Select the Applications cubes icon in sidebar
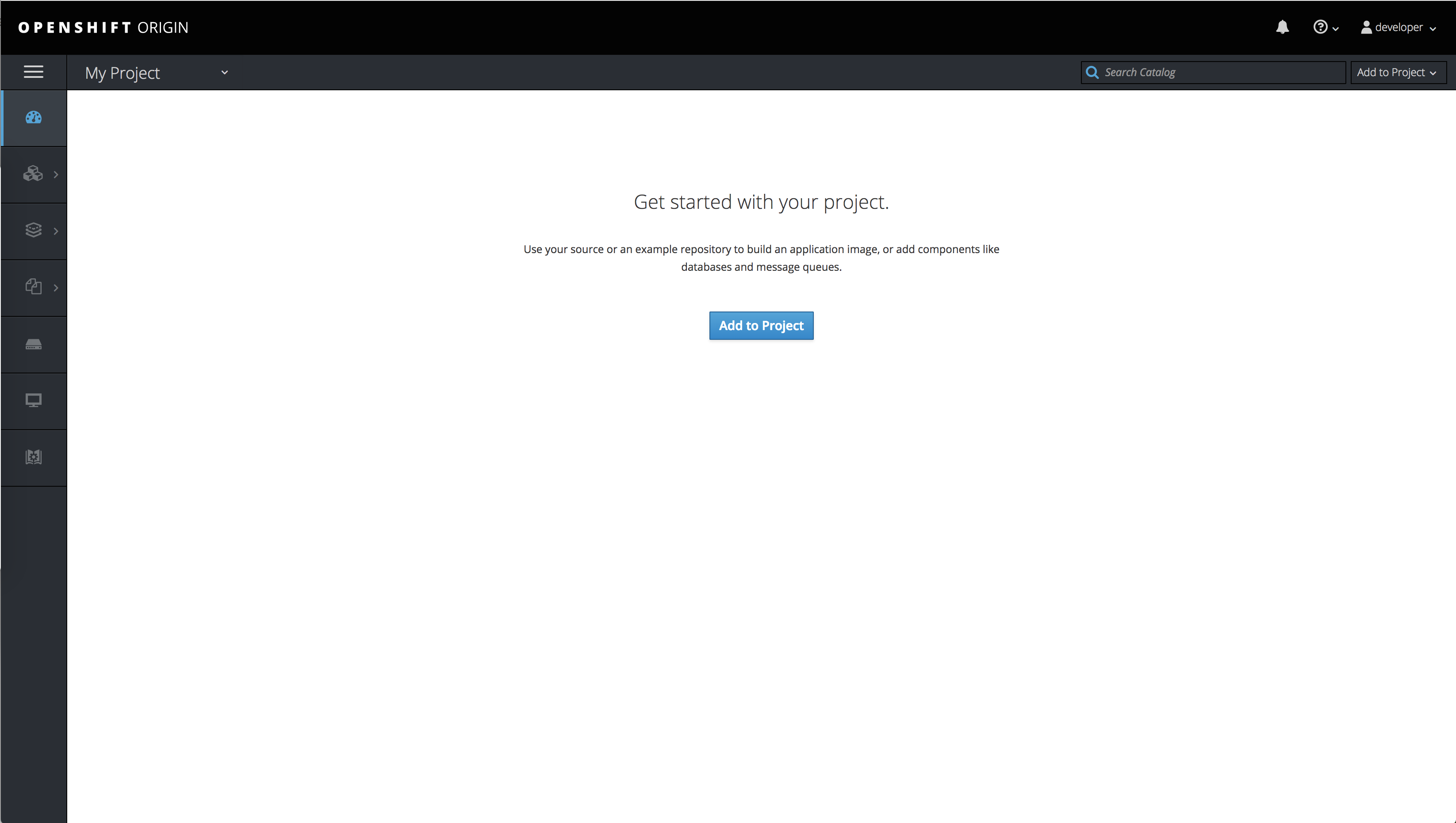The width and height of the screenshot is (1456, 823). (x=33, y=173)
